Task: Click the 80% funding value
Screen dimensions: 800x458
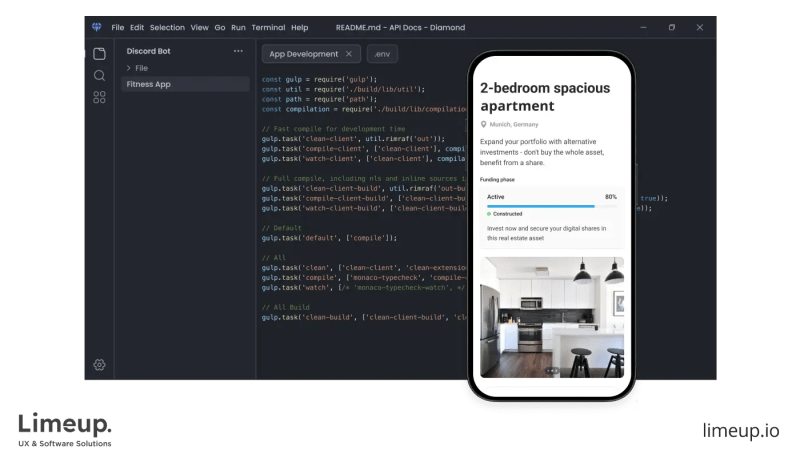Action: point(611,197)
